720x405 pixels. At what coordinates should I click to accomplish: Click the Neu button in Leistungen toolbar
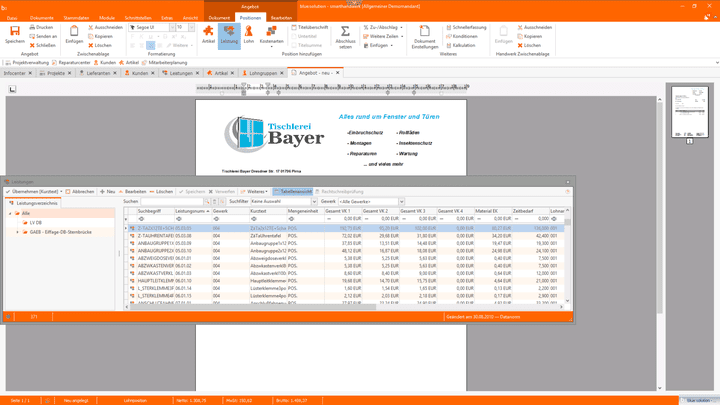coord(108,191)
